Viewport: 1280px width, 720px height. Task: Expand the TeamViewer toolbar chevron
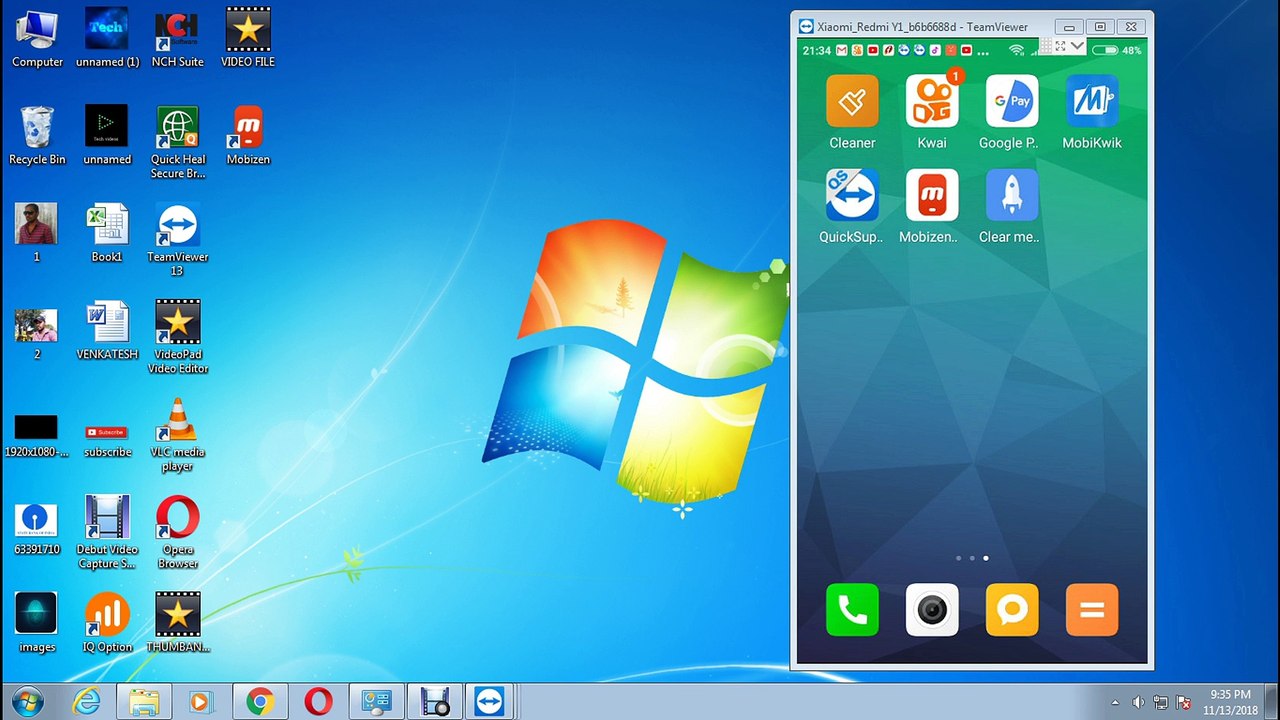click(x=1077, y=46)
